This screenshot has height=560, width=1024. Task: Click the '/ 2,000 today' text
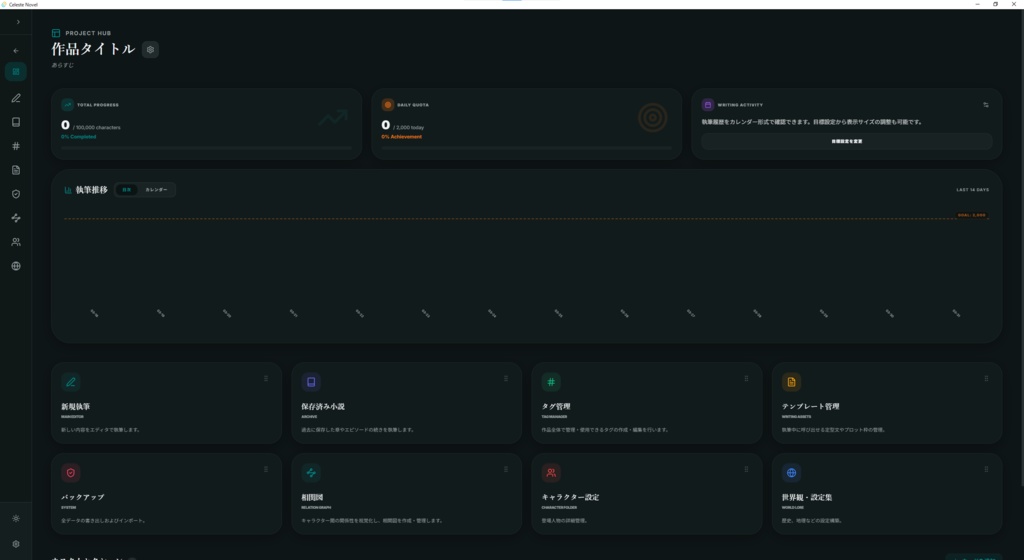408,127
